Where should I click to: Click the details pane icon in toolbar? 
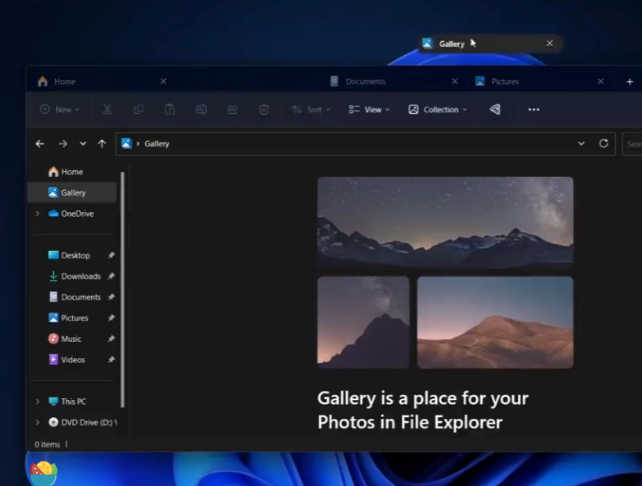click(x=495, y=110)
